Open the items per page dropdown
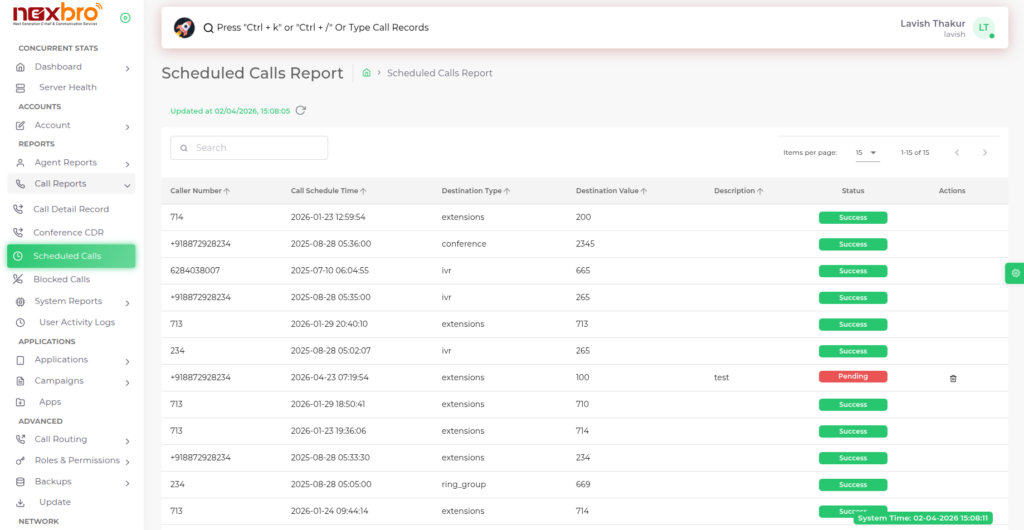 866,153
